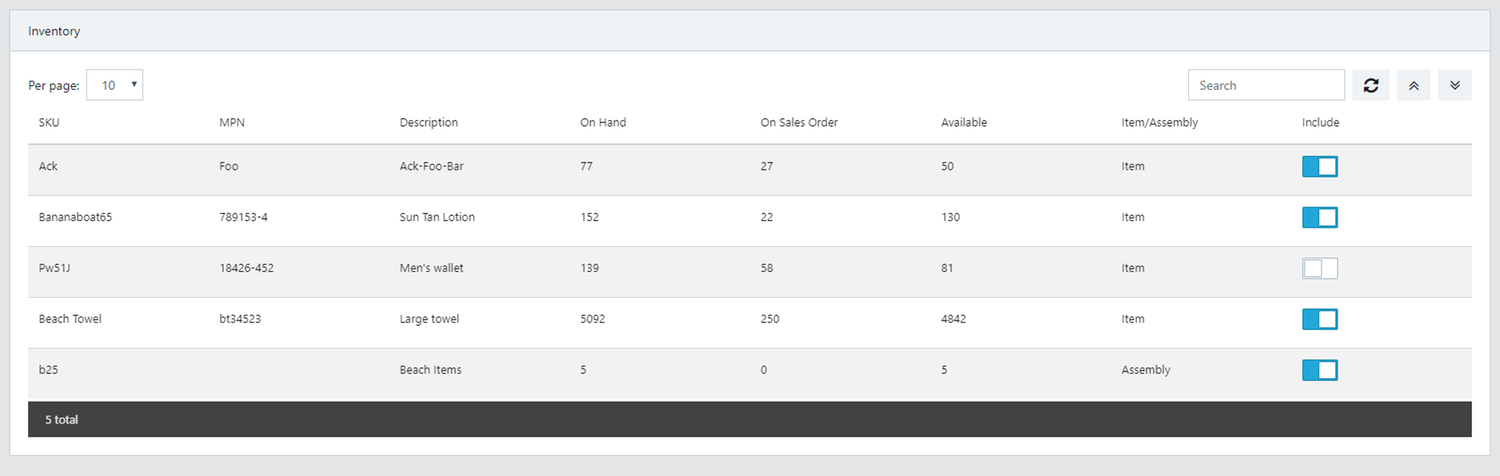Image resolution: width=1500 pixels, height=476 pixels.
Task: Click On Sales Order value 250
Action: click(770, 319)
